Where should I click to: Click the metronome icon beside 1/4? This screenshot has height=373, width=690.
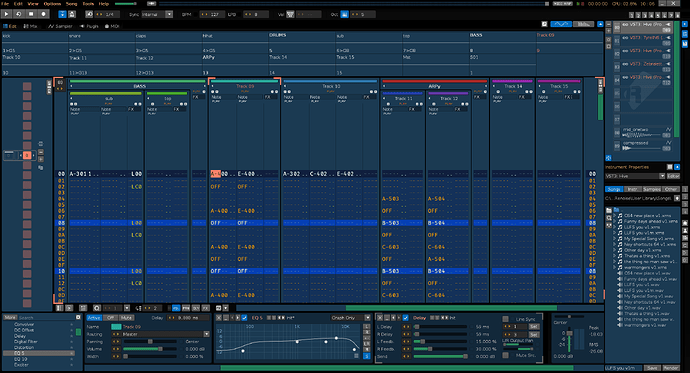[x=89, y=14]
